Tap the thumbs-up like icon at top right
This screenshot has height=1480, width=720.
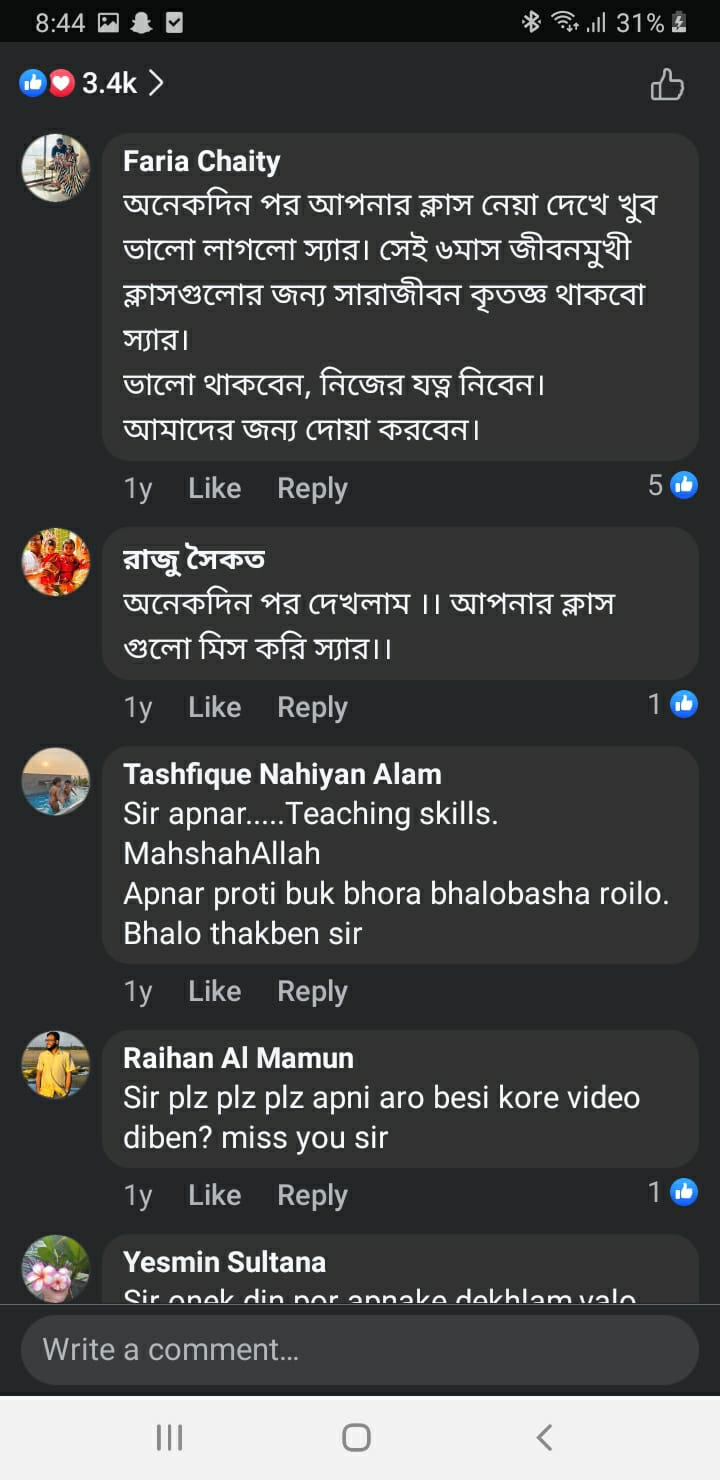tap(667, 85)
